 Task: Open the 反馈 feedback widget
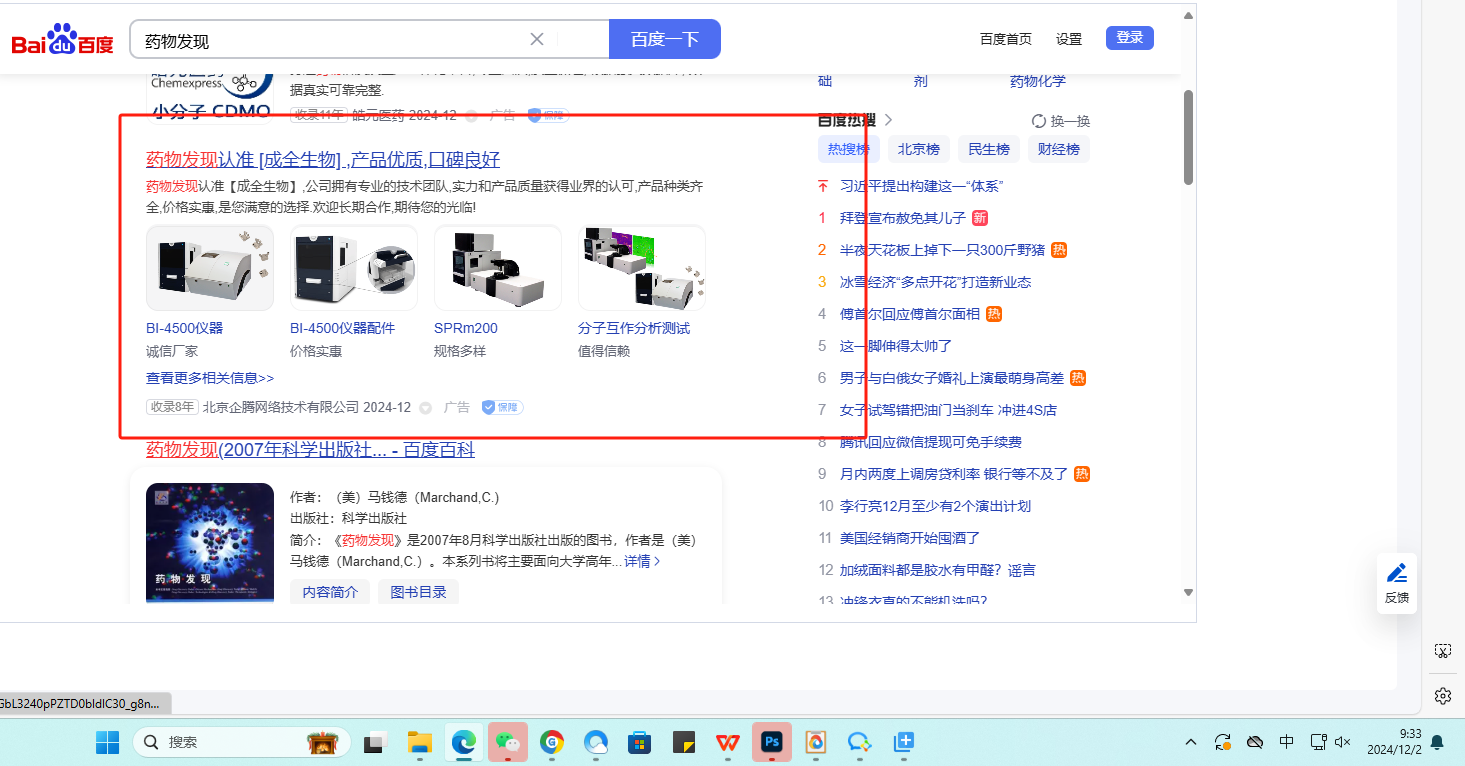pyautogui.click(x=1397, y=583)
